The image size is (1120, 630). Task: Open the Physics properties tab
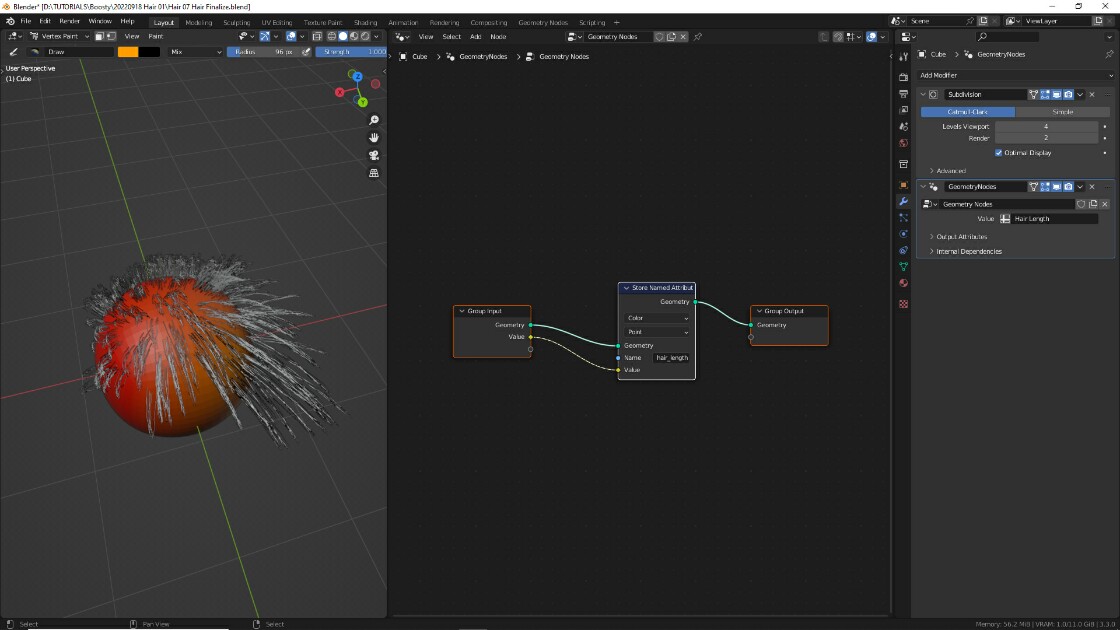point(904,234)
